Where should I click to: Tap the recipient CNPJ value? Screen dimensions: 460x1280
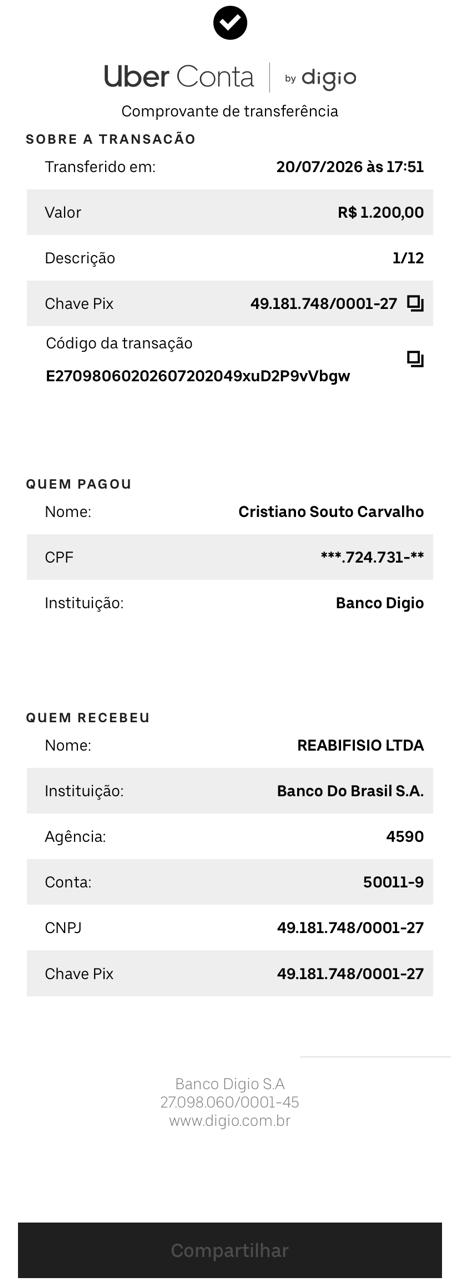(x=350, y=928)
